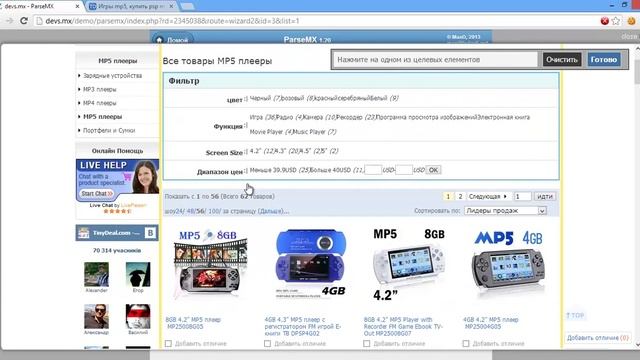Open TinyDeal.com VK group widget header
This screenshot has width=640, height=360.
tap(117, 233)
